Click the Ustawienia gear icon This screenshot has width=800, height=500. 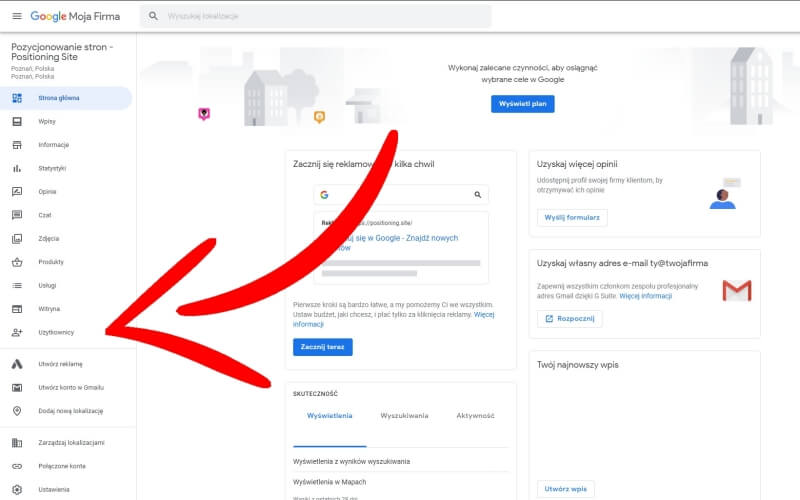tap(17, 490)
